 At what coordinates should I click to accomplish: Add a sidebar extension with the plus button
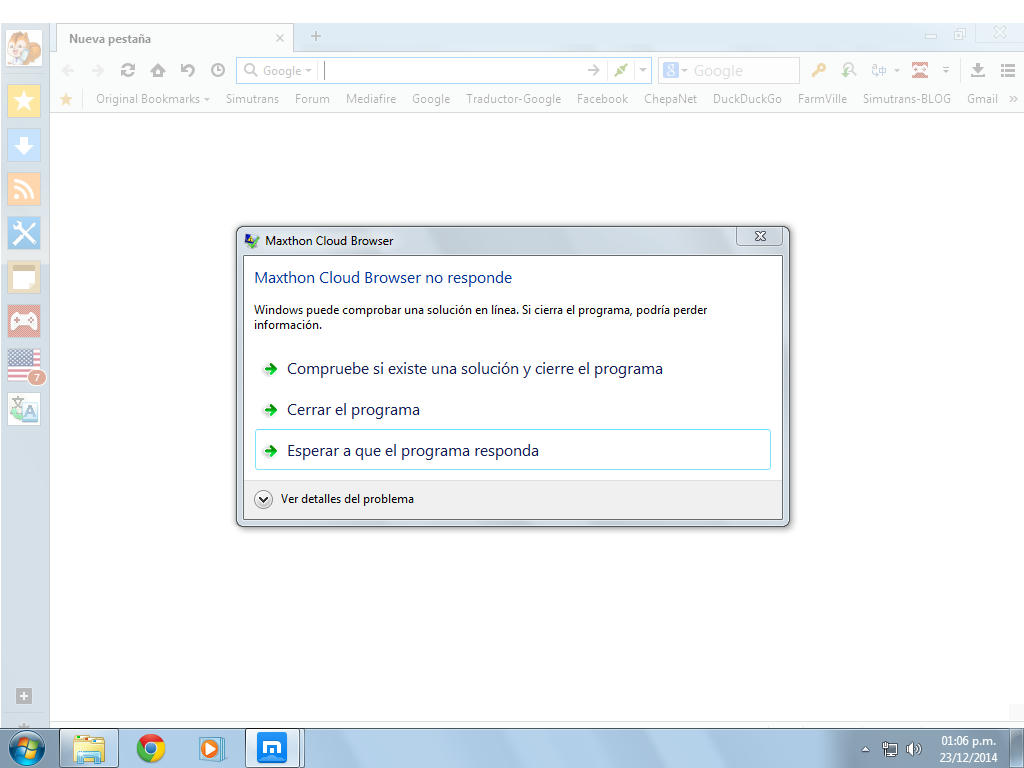(x=24, y=696)
